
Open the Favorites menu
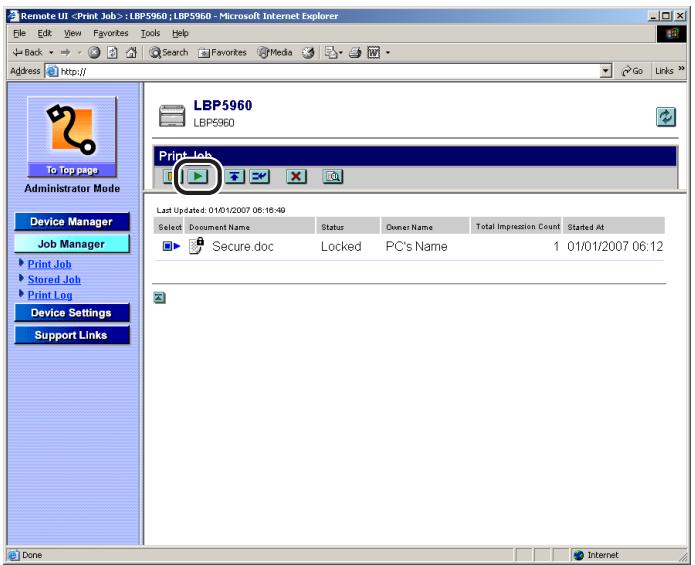point(110,33)
